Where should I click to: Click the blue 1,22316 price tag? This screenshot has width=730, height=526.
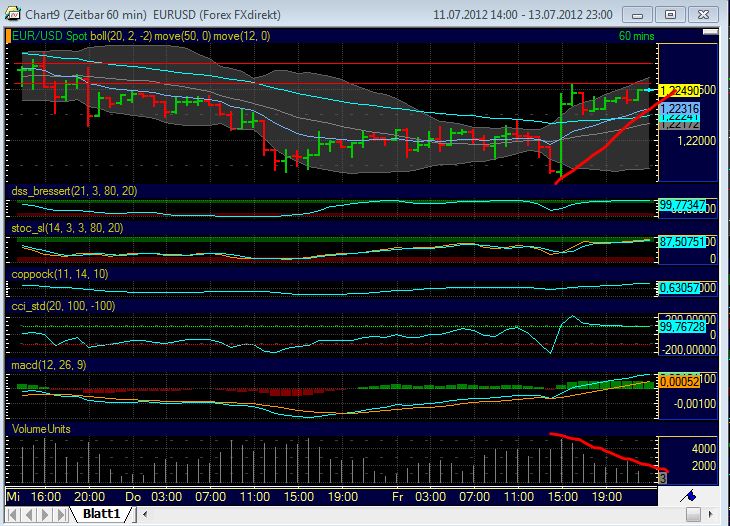click(680, 109)
